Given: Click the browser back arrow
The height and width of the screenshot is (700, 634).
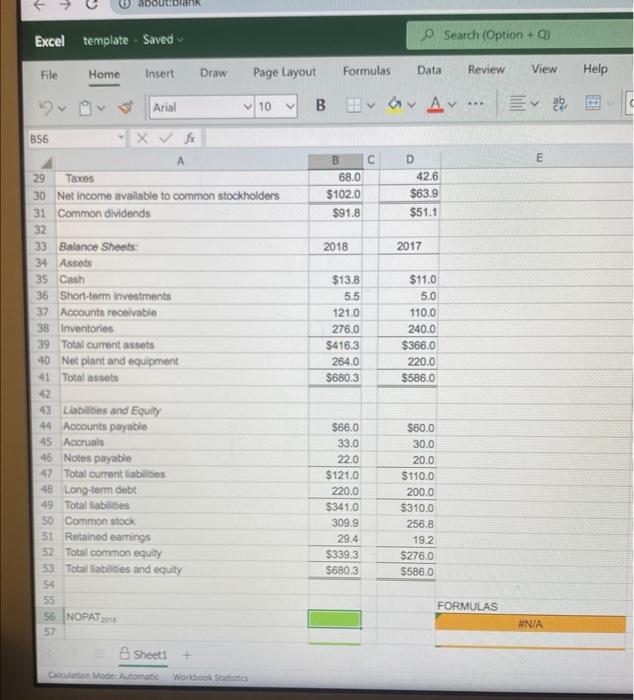Looking at the screenshot, I should 39,4.
